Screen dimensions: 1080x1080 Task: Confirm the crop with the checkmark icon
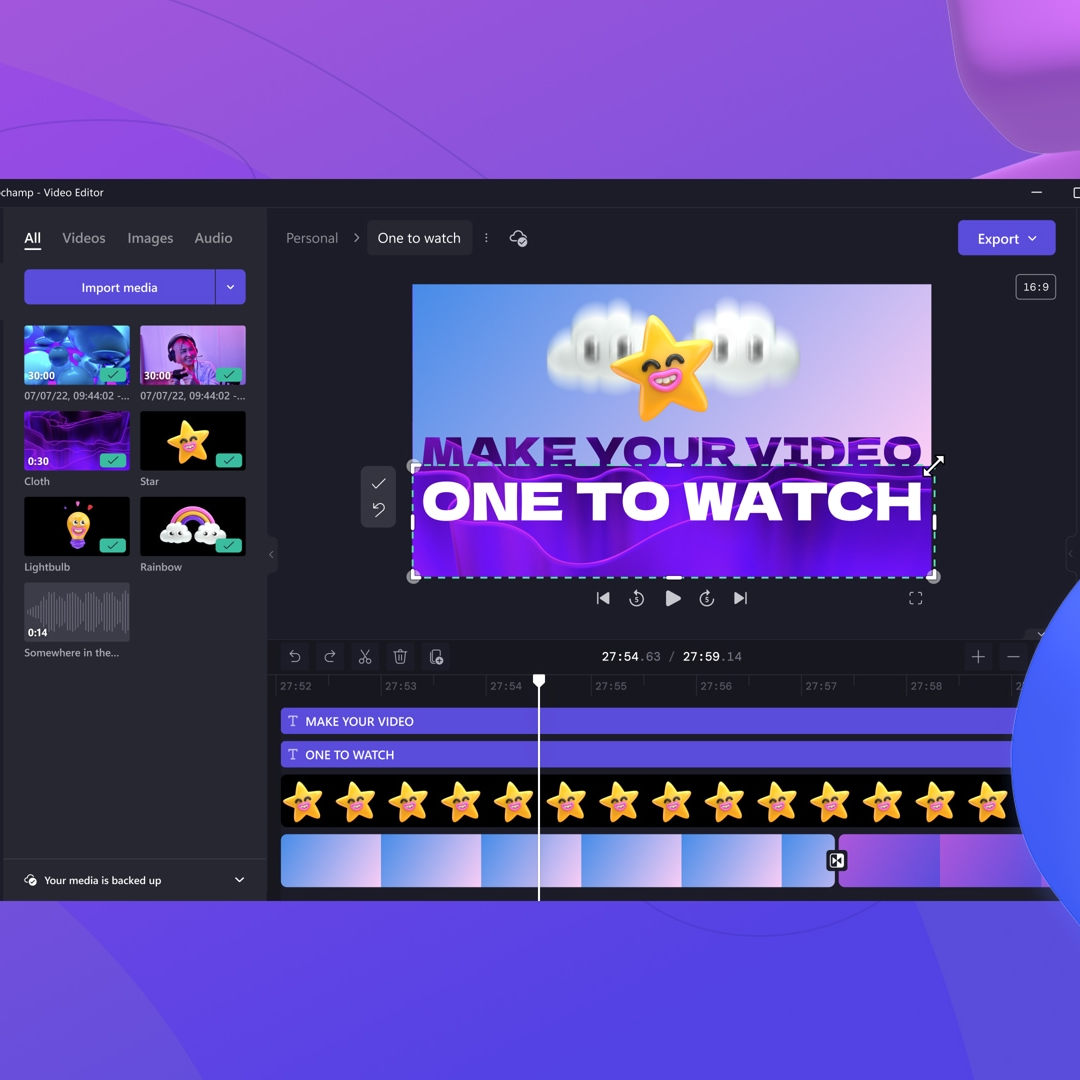tap(378, 484)
